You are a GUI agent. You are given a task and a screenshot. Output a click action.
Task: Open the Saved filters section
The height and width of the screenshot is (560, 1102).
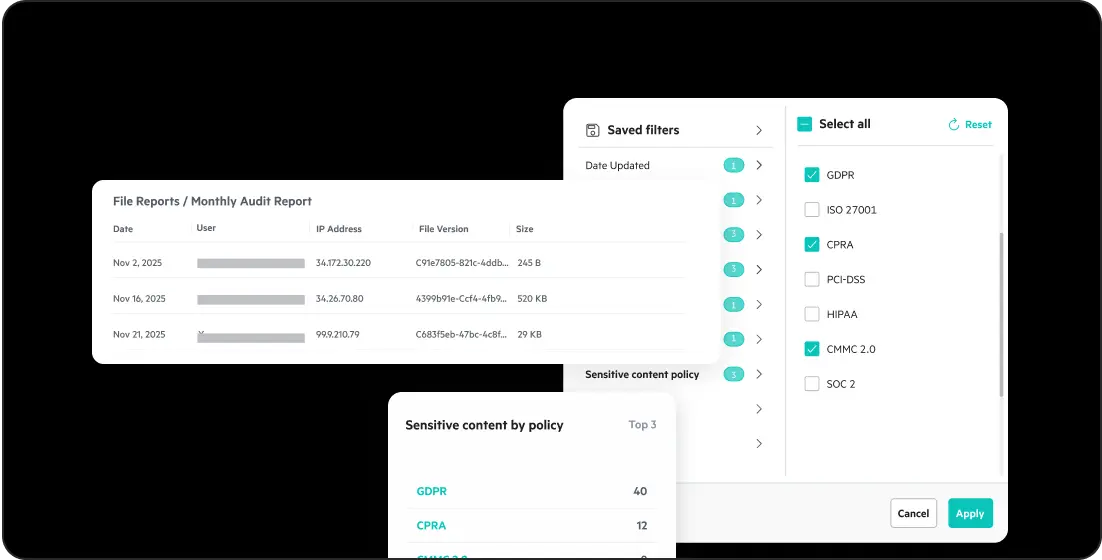pyautogui.click(x=675, y=130)
